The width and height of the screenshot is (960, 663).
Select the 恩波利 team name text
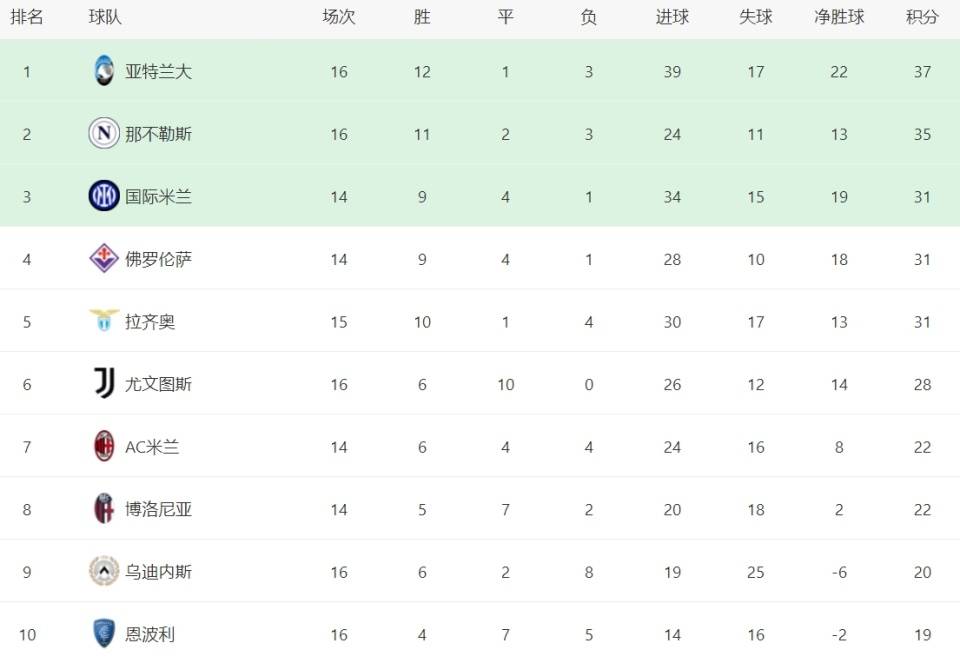click(150, 634)
